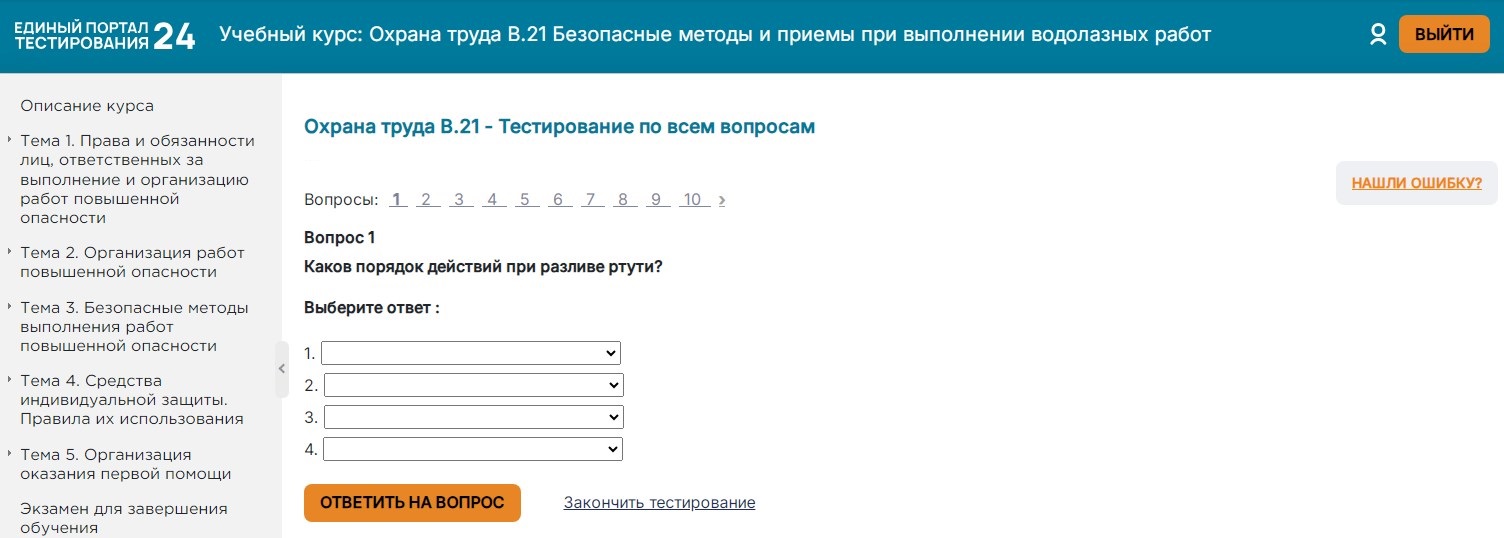This screenshot has height=538, width=1504.
Task: Submit answer with ОТВЕТИТЬ НА ВОПРОС
Action: coord(412,503)
